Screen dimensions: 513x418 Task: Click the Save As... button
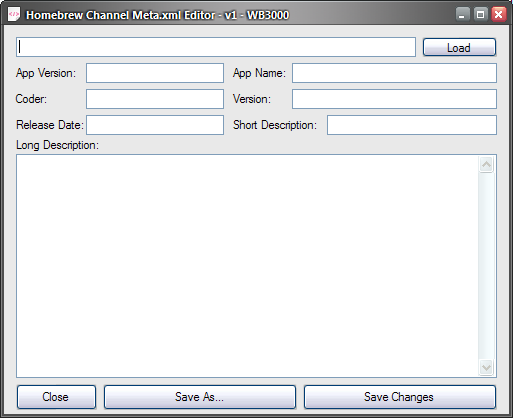pyautogui.click(x=200, y=397)
